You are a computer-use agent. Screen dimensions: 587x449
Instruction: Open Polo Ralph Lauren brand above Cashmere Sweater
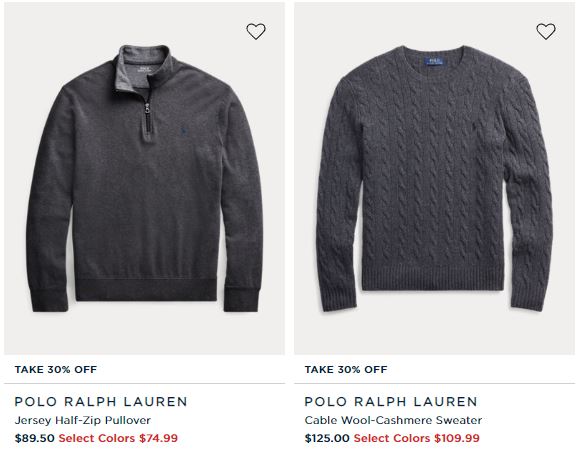(x=391, y=402)
